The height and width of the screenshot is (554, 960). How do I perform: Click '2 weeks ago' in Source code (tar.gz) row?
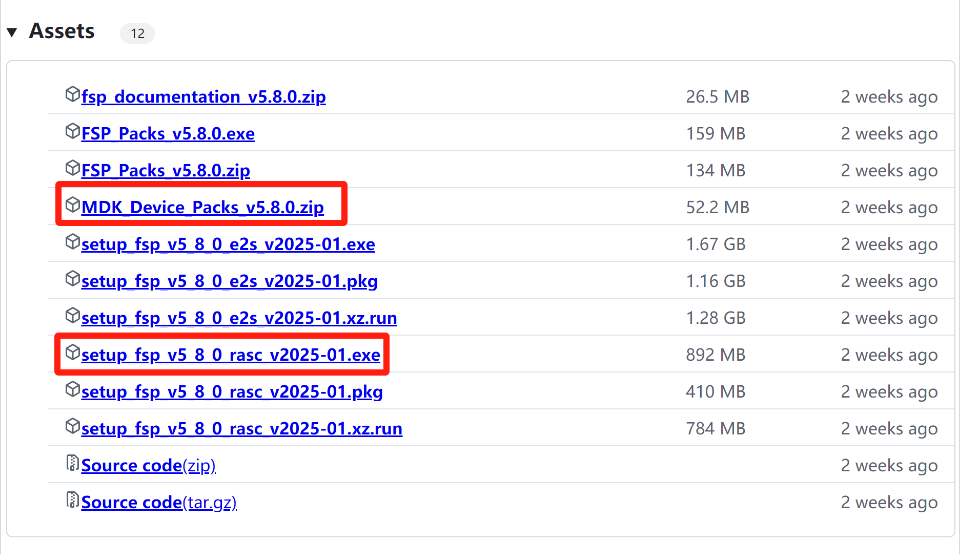coord(889,502)
